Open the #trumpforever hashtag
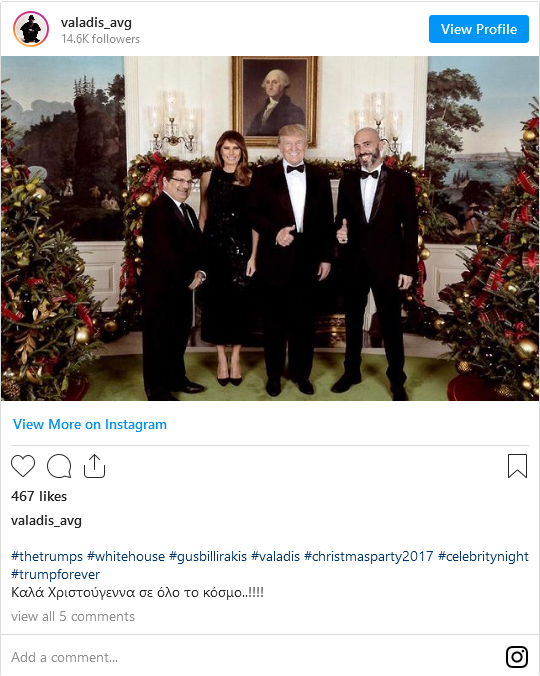This screenshot has width=540, height=676. (56, 575)
